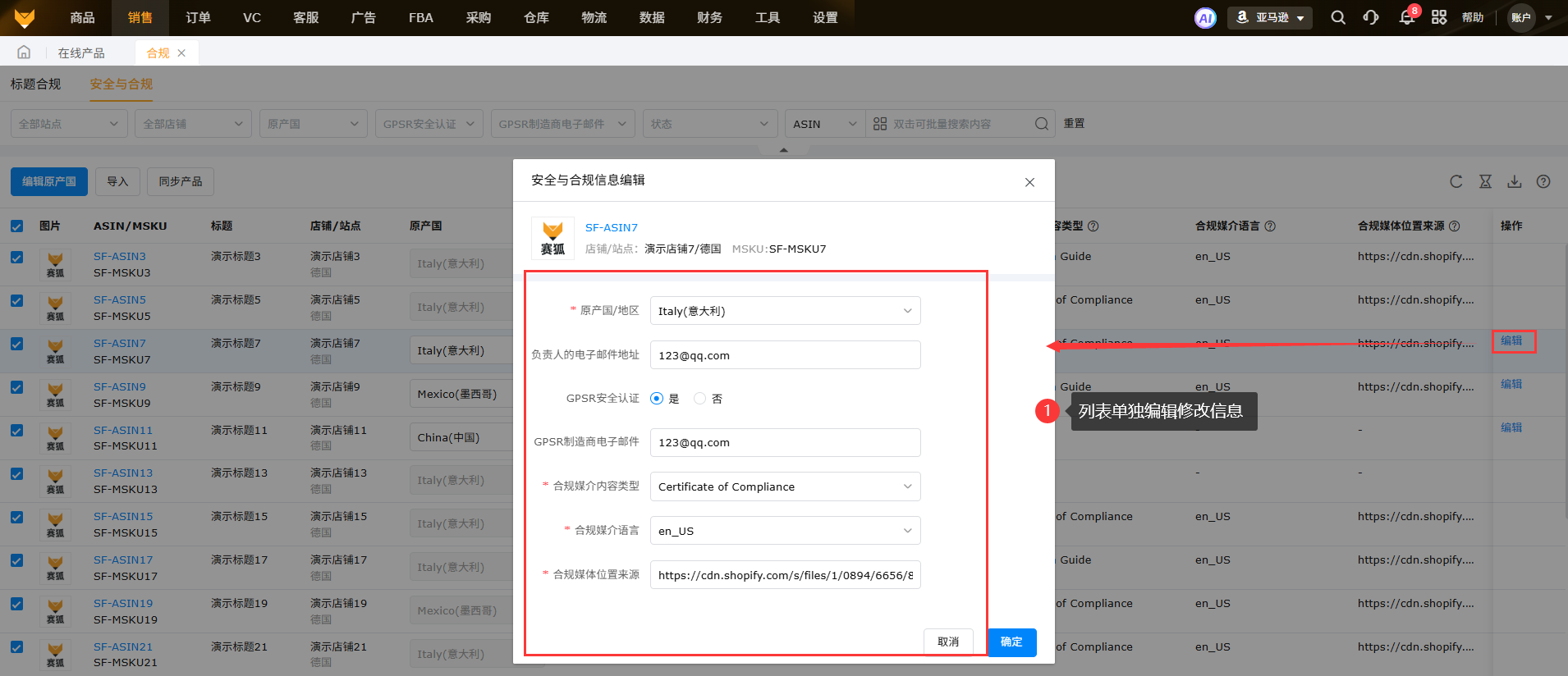Expand the 原产国 filter dropdown
The width and height of the screenshot is (1568, 676).
click(313, 124)
